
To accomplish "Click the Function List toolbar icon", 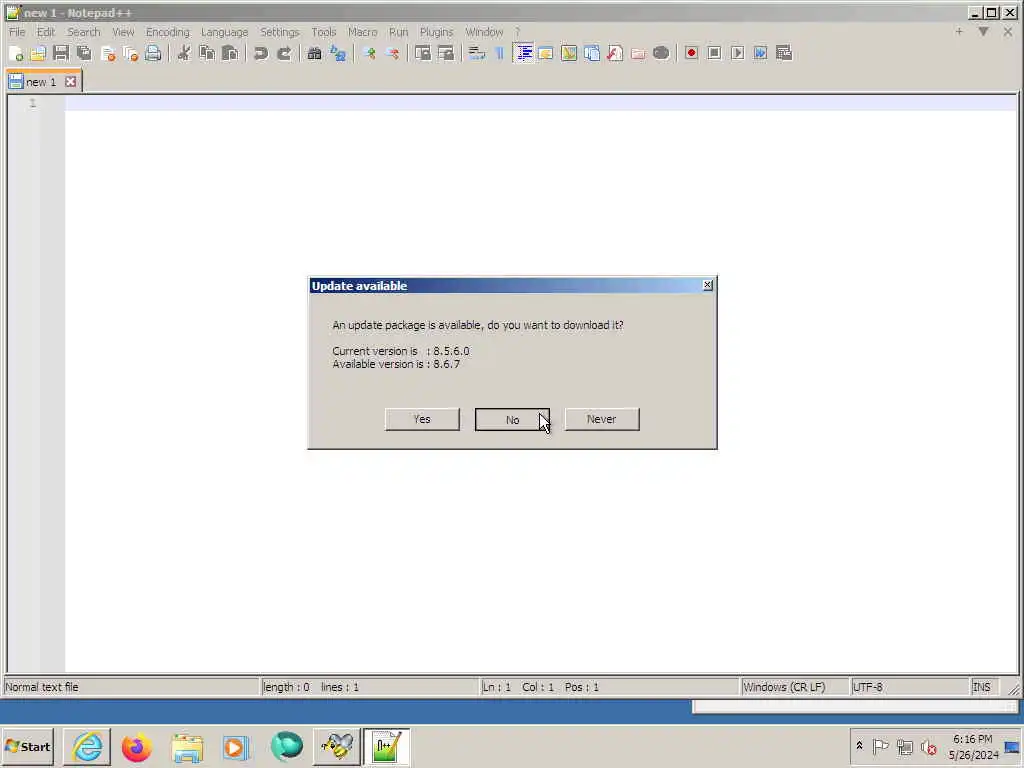I will click(615, 54).
